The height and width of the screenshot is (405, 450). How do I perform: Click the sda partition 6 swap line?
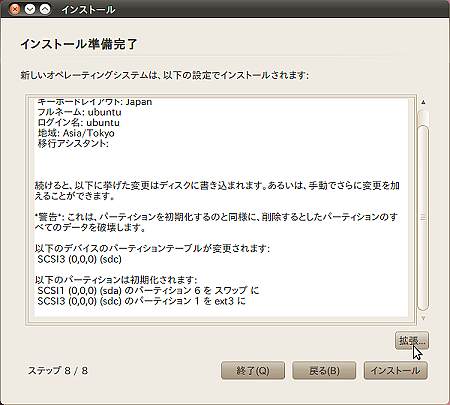[148, 290]
